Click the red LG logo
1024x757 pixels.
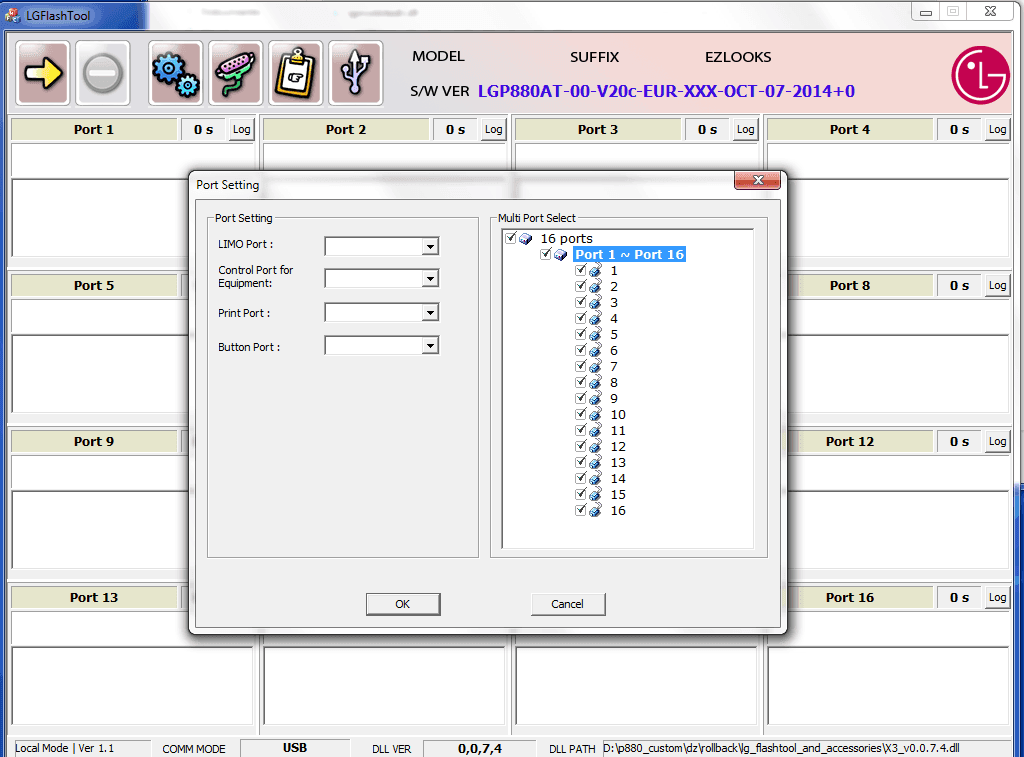[980, 74]
